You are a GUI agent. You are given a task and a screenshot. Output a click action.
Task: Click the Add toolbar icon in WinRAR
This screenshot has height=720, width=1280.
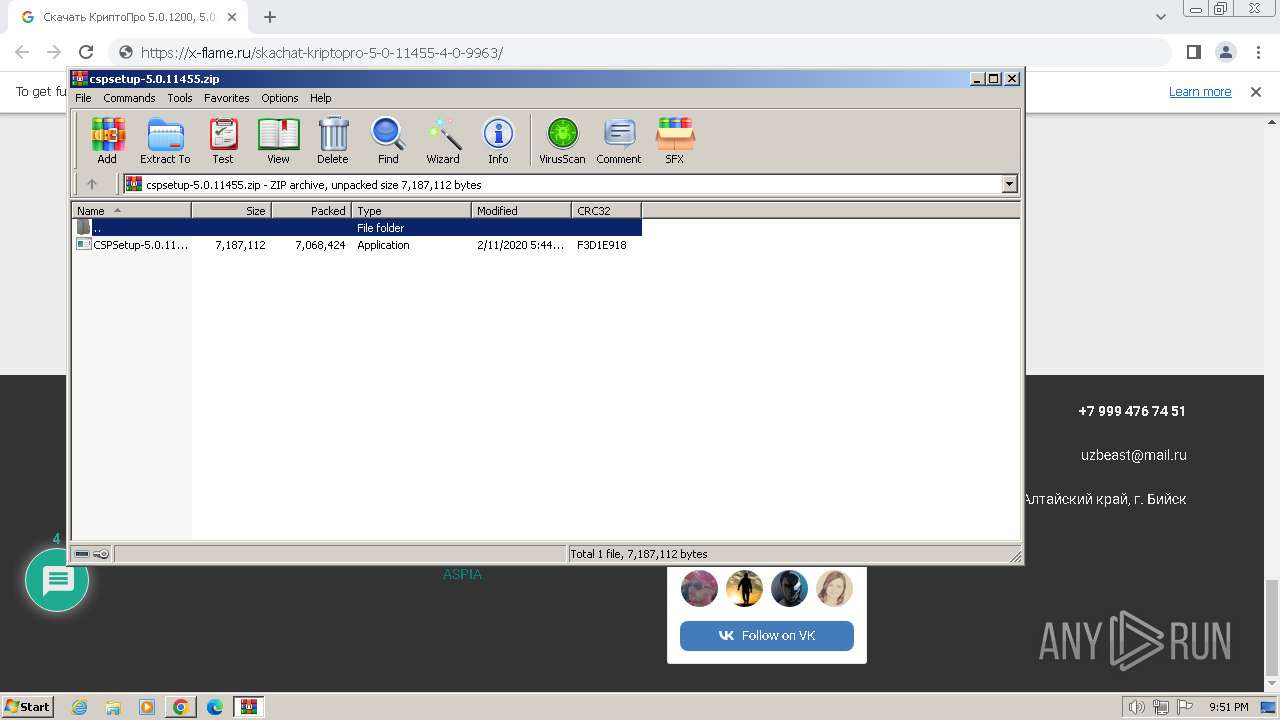click(x=107, y=140)
